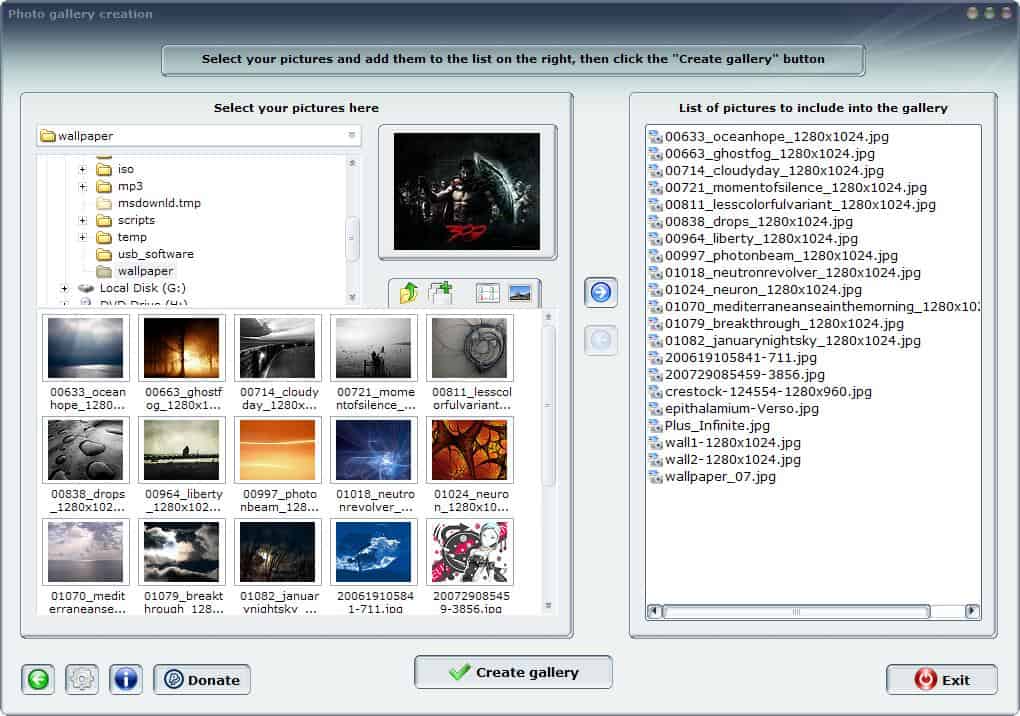Switch to the list view icon
1020x716 pixels.
point(487,293)
